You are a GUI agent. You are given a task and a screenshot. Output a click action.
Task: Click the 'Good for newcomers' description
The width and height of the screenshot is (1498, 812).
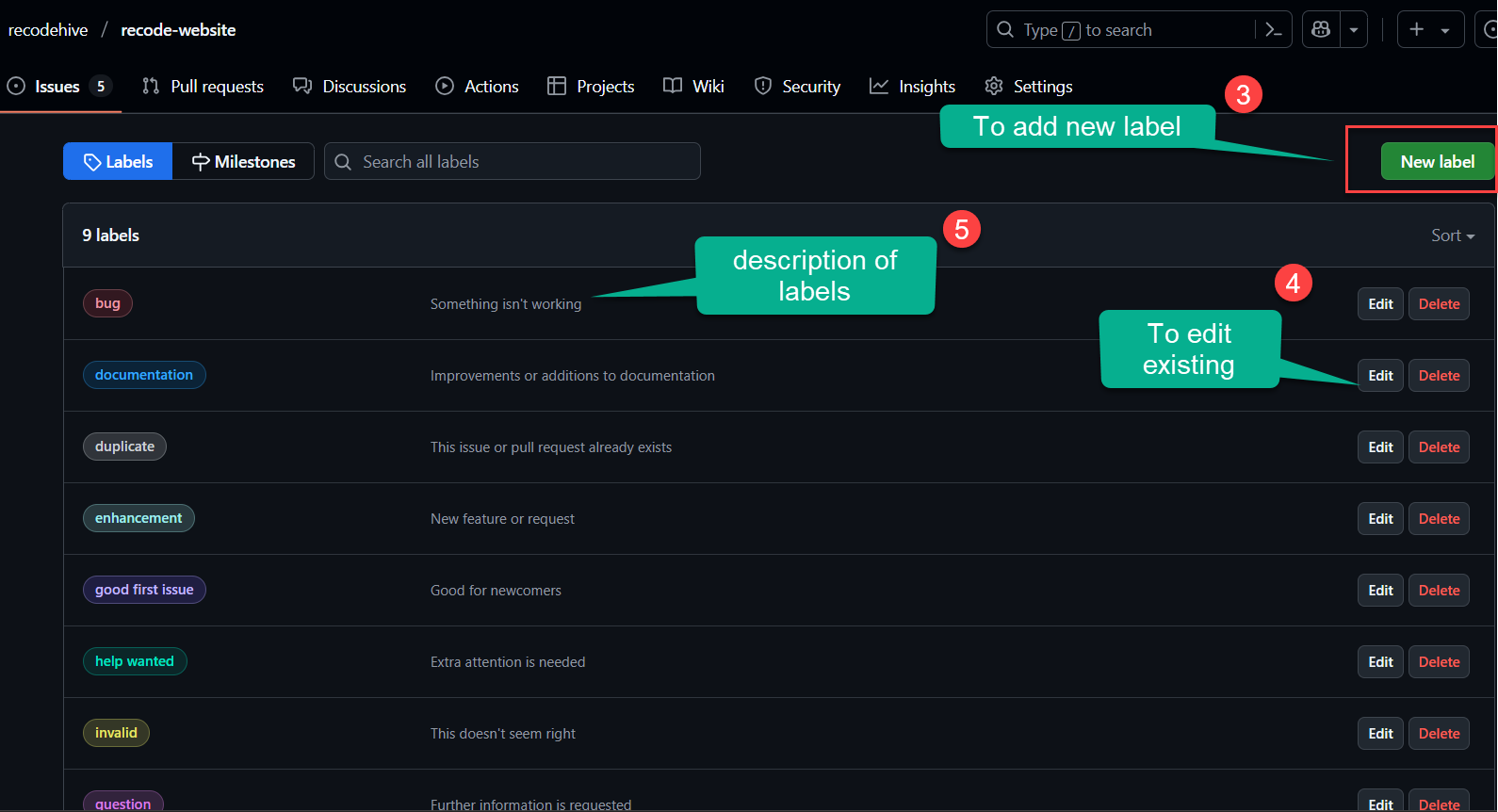point(496,591)
